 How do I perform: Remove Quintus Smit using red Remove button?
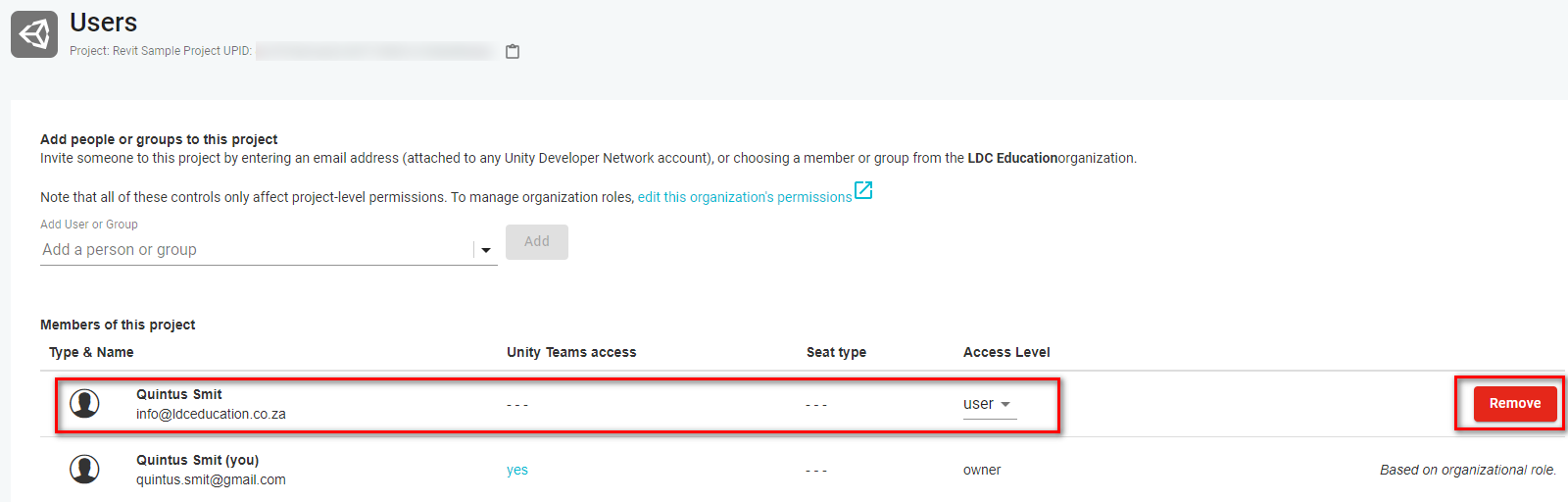tap(1514, 403)
